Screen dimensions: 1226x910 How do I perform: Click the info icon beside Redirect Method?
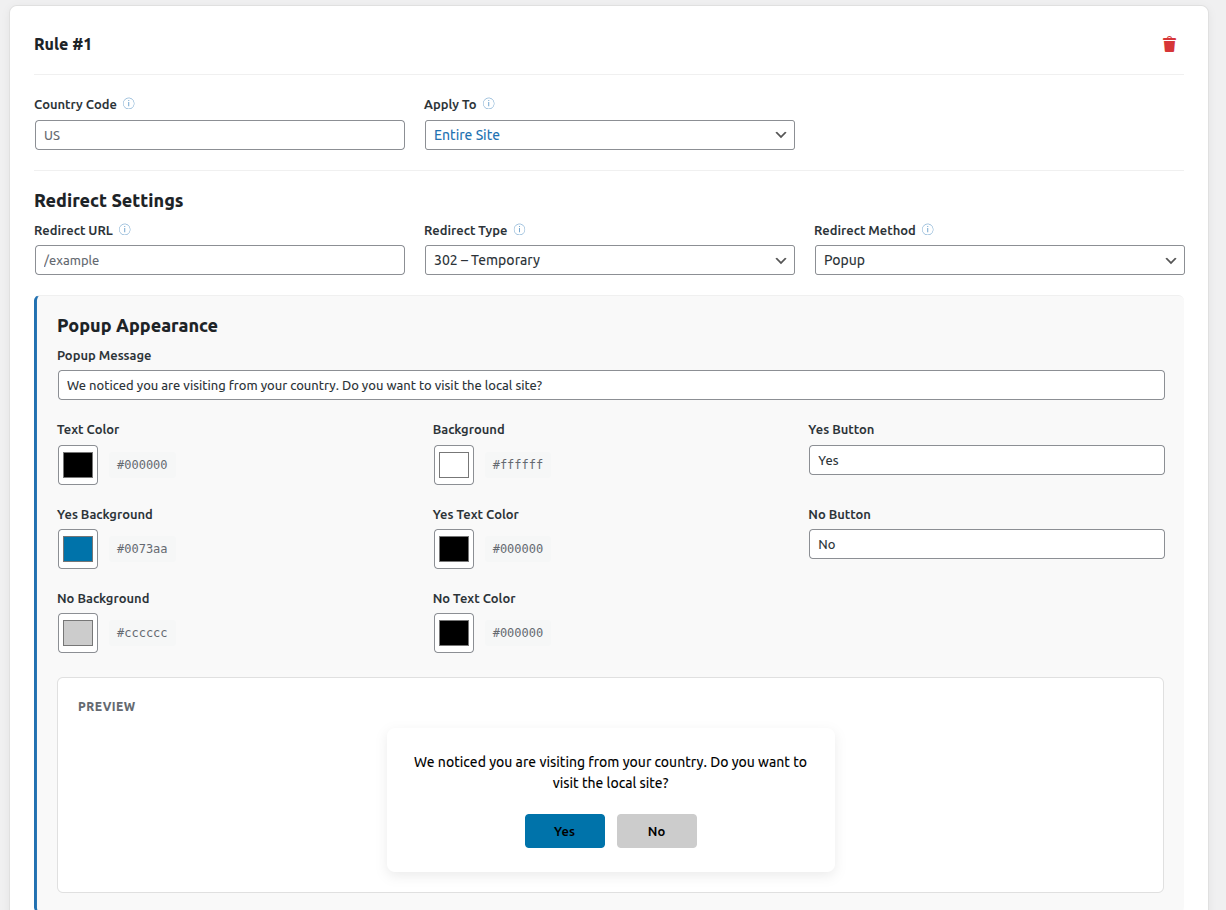(928, 230)
